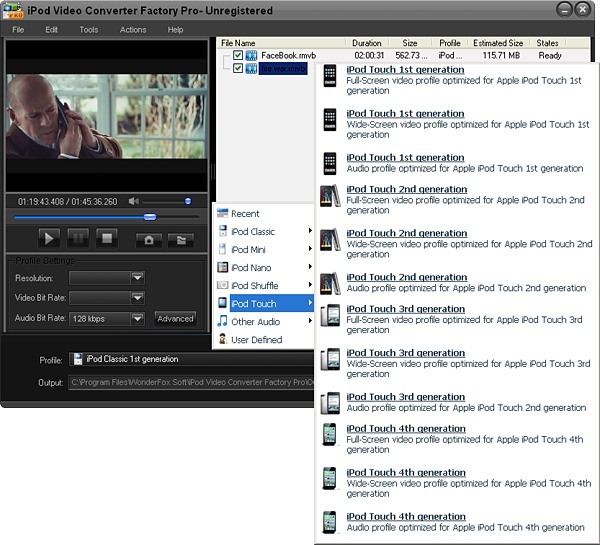Take a snapshot with the camera icon
Viewport: 600px width, 545px height.
click(149, 240)
